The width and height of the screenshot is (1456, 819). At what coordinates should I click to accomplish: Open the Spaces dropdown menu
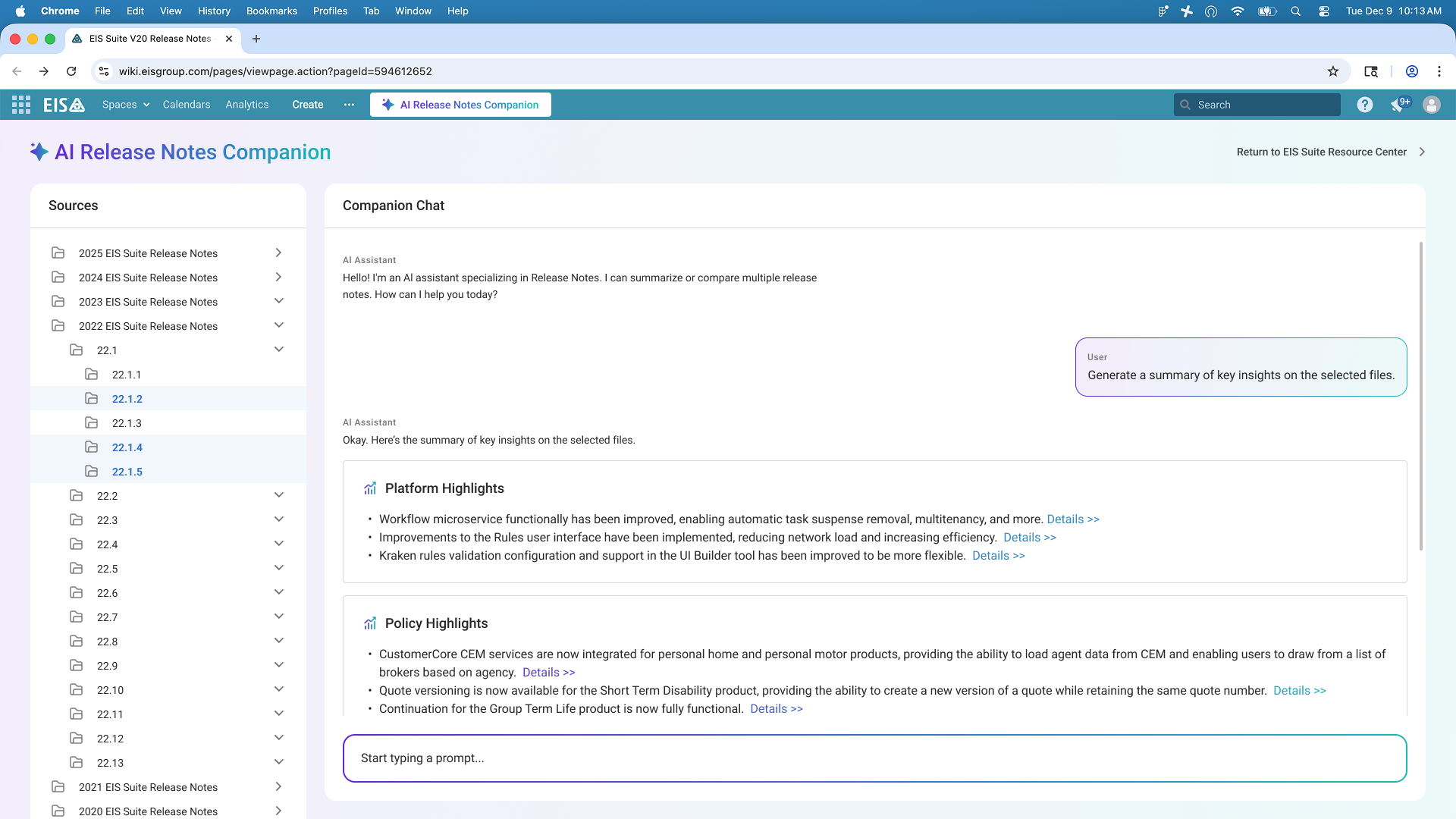[125, 105]
